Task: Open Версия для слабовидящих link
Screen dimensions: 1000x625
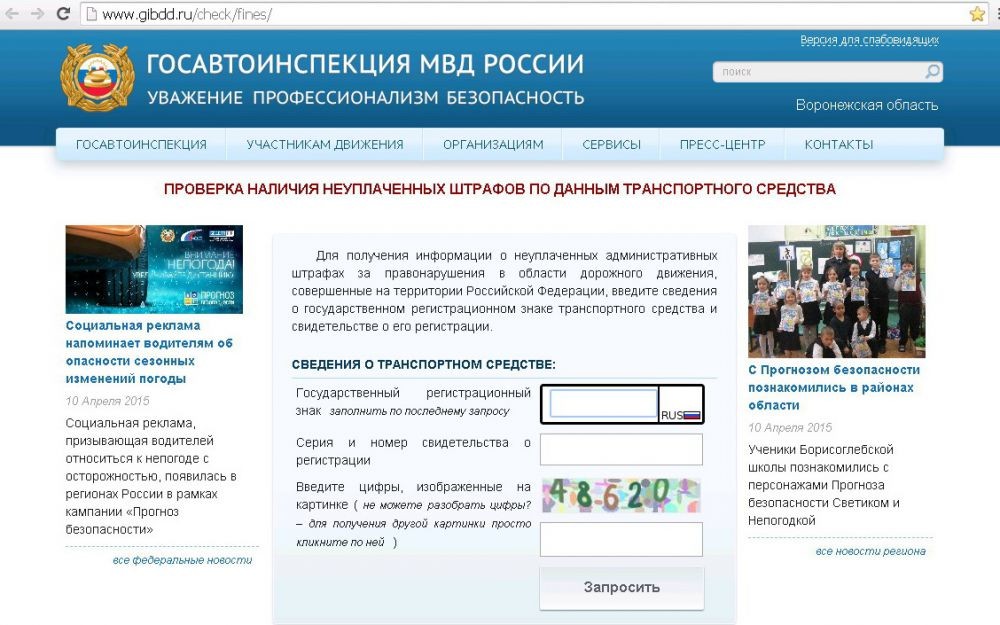Action: [x=869, y=40]
